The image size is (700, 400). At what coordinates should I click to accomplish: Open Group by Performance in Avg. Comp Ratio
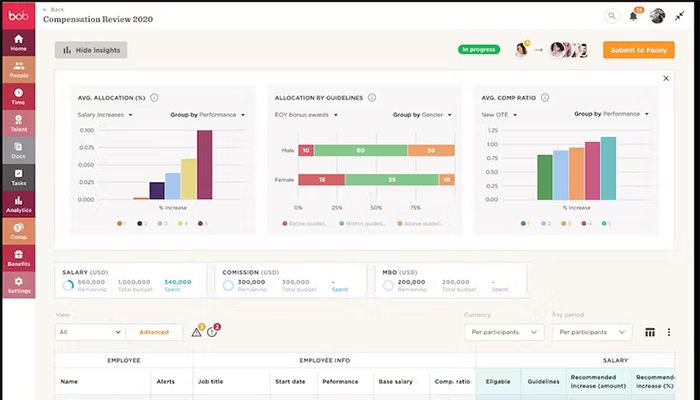point(611,114)
